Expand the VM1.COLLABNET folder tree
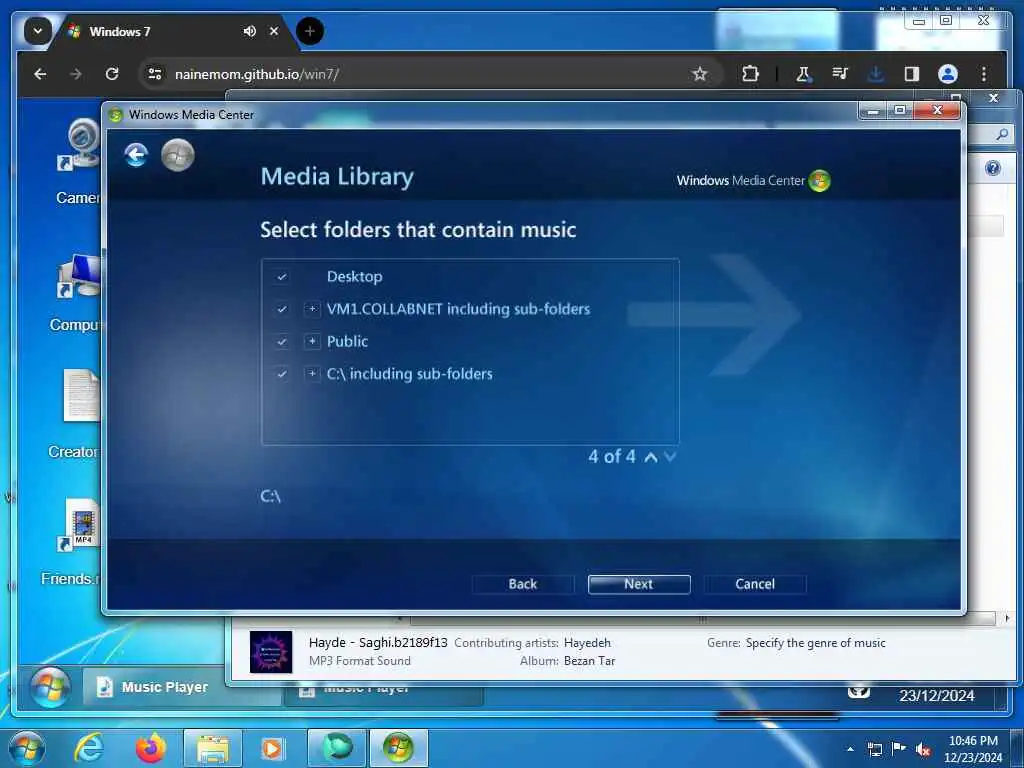This screenshot has height=768, width=1024. click(x=312, y=309)
